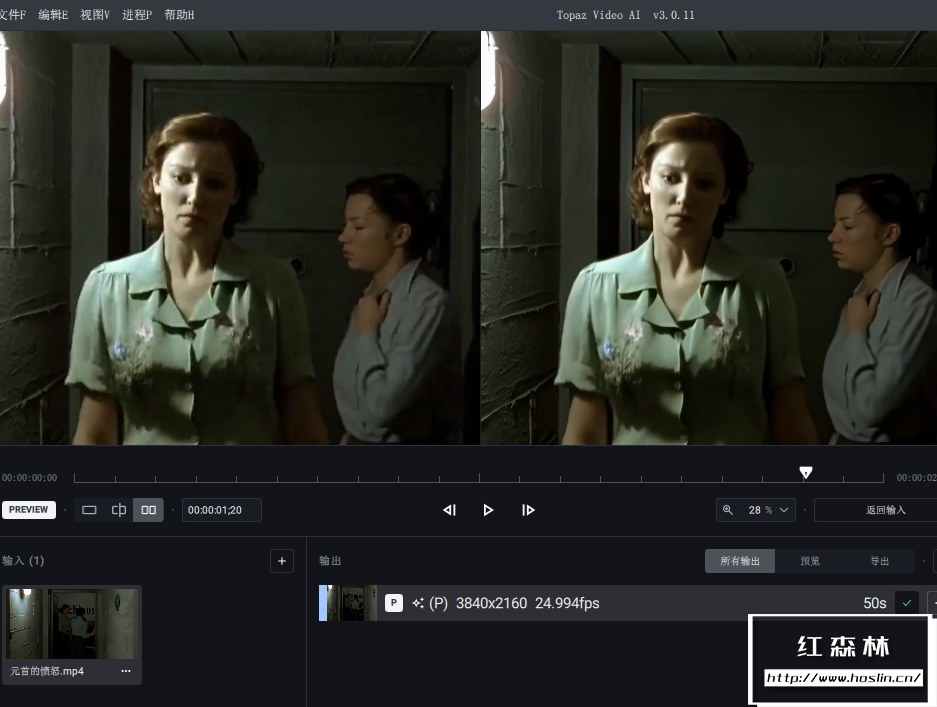Click the 24.994fps text

click(567, 603)
